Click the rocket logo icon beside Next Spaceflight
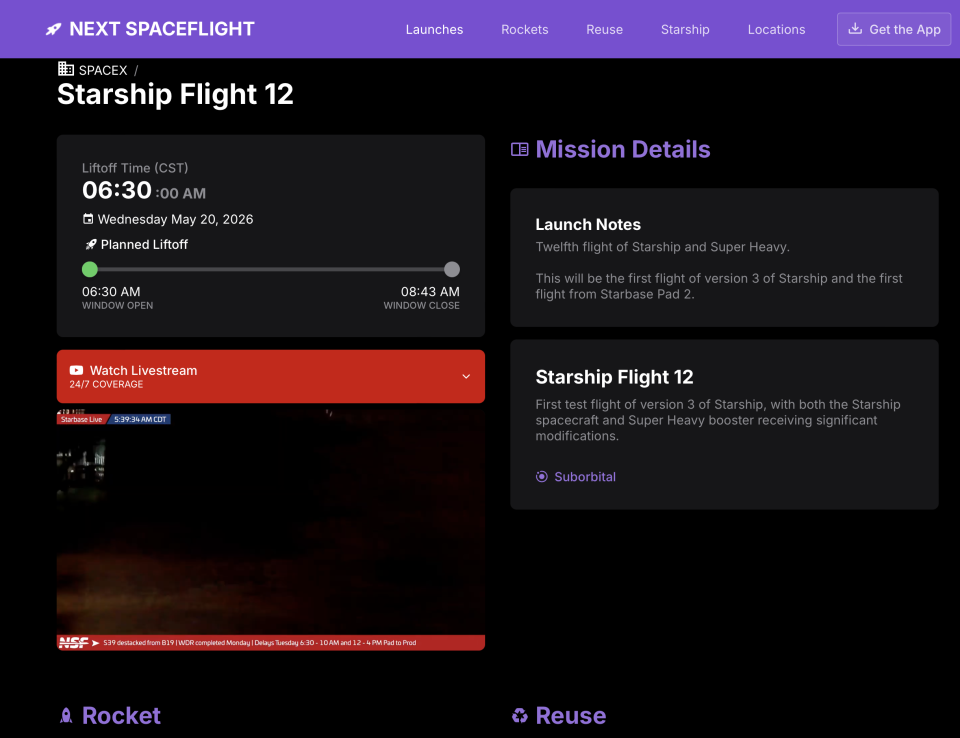The image size is (960, 738). [x=53, y=29]
